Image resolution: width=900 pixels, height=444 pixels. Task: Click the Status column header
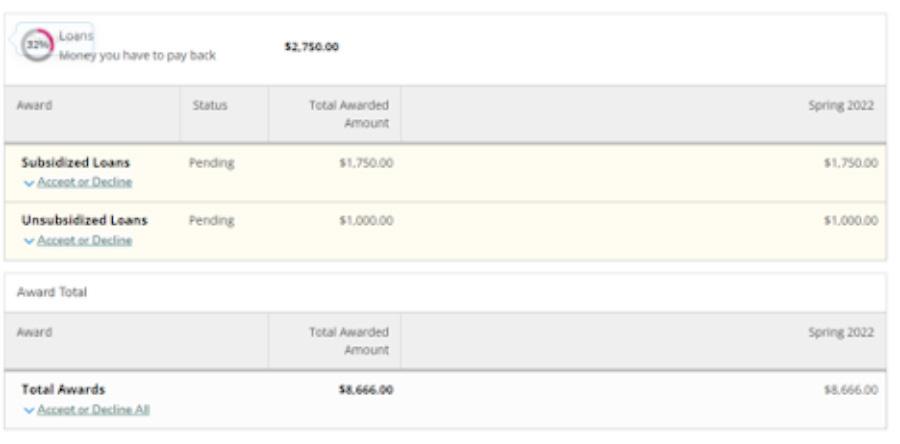point(210,105)
